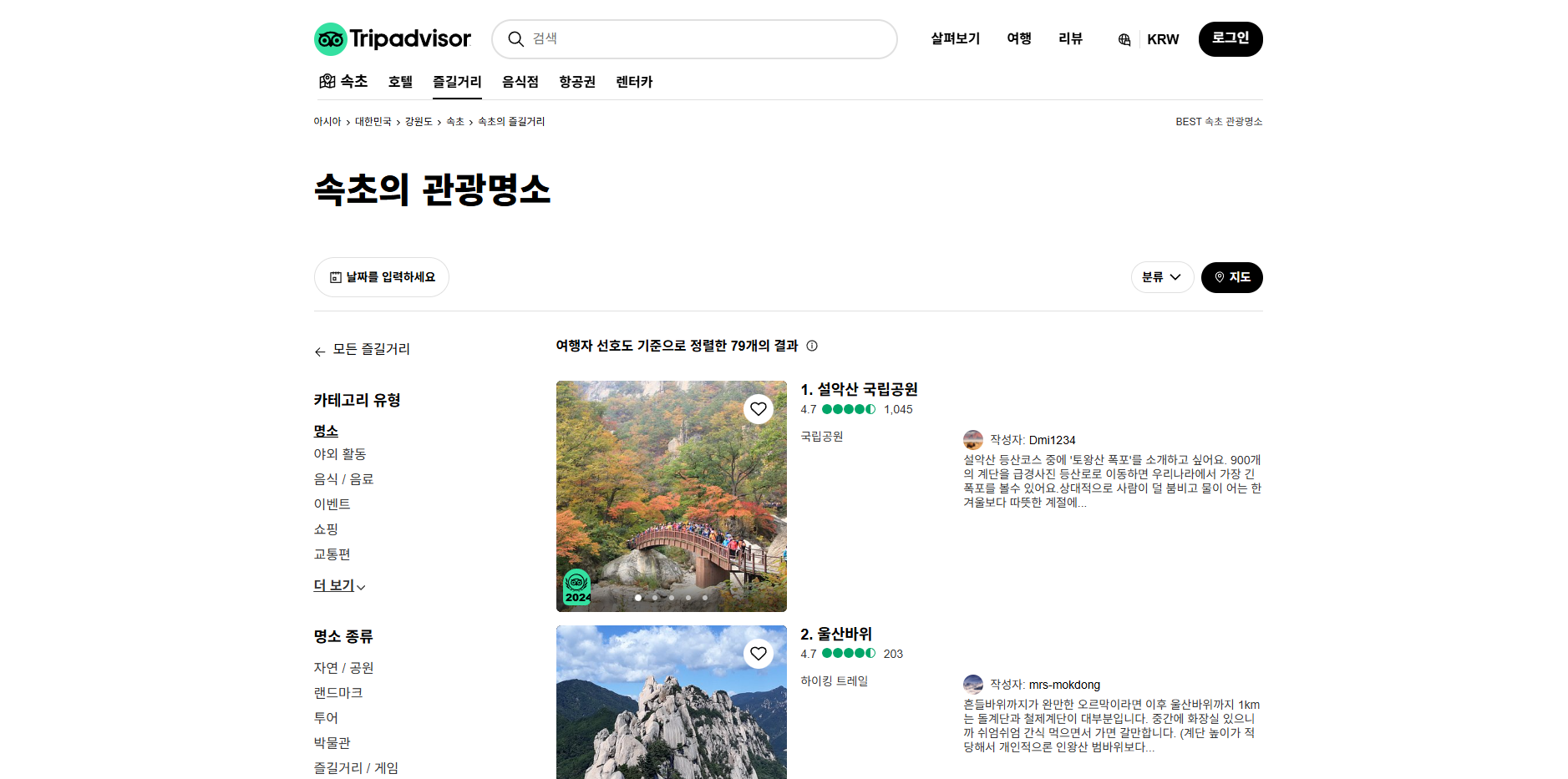1568x779 pixels.
Task: Save 설악산 국립공원 with the heart toggle
Action: coord(759,408)
